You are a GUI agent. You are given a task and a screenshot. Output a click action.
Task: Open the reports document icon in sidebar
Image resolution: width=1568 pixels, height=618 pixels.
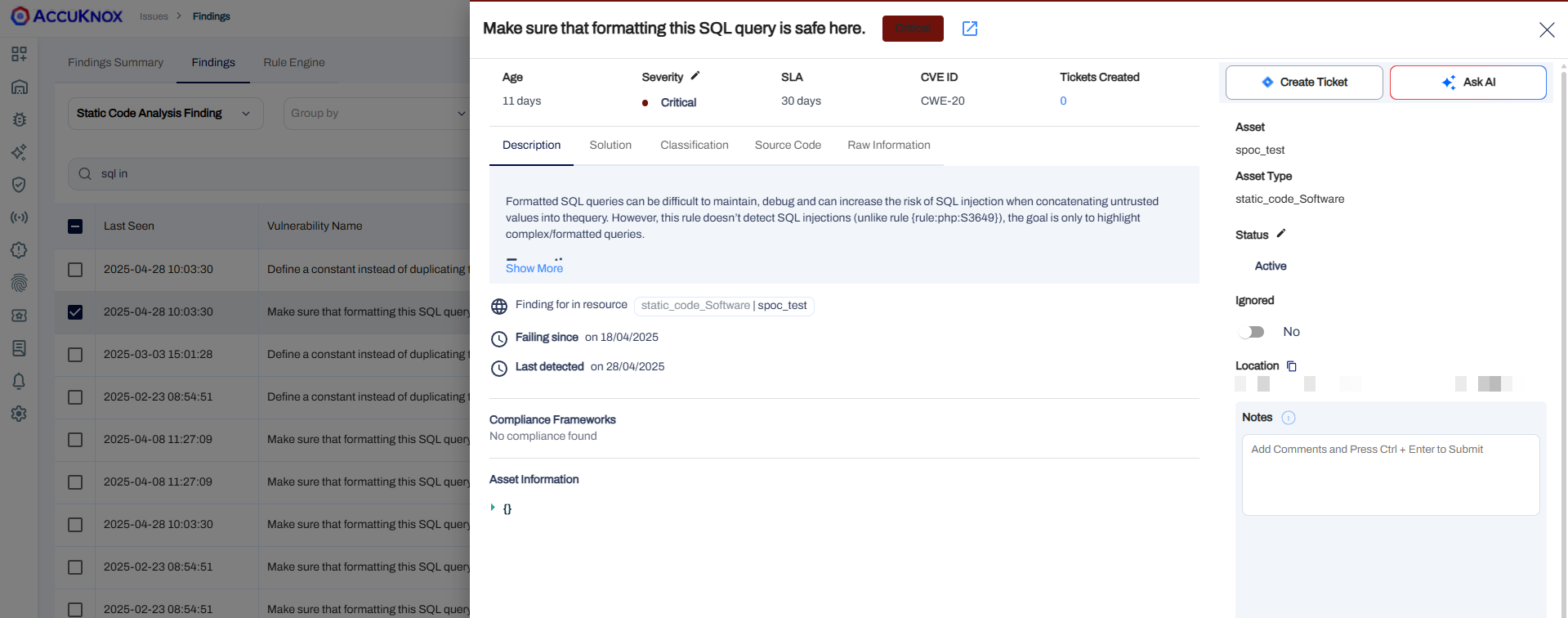pos(19,348)
